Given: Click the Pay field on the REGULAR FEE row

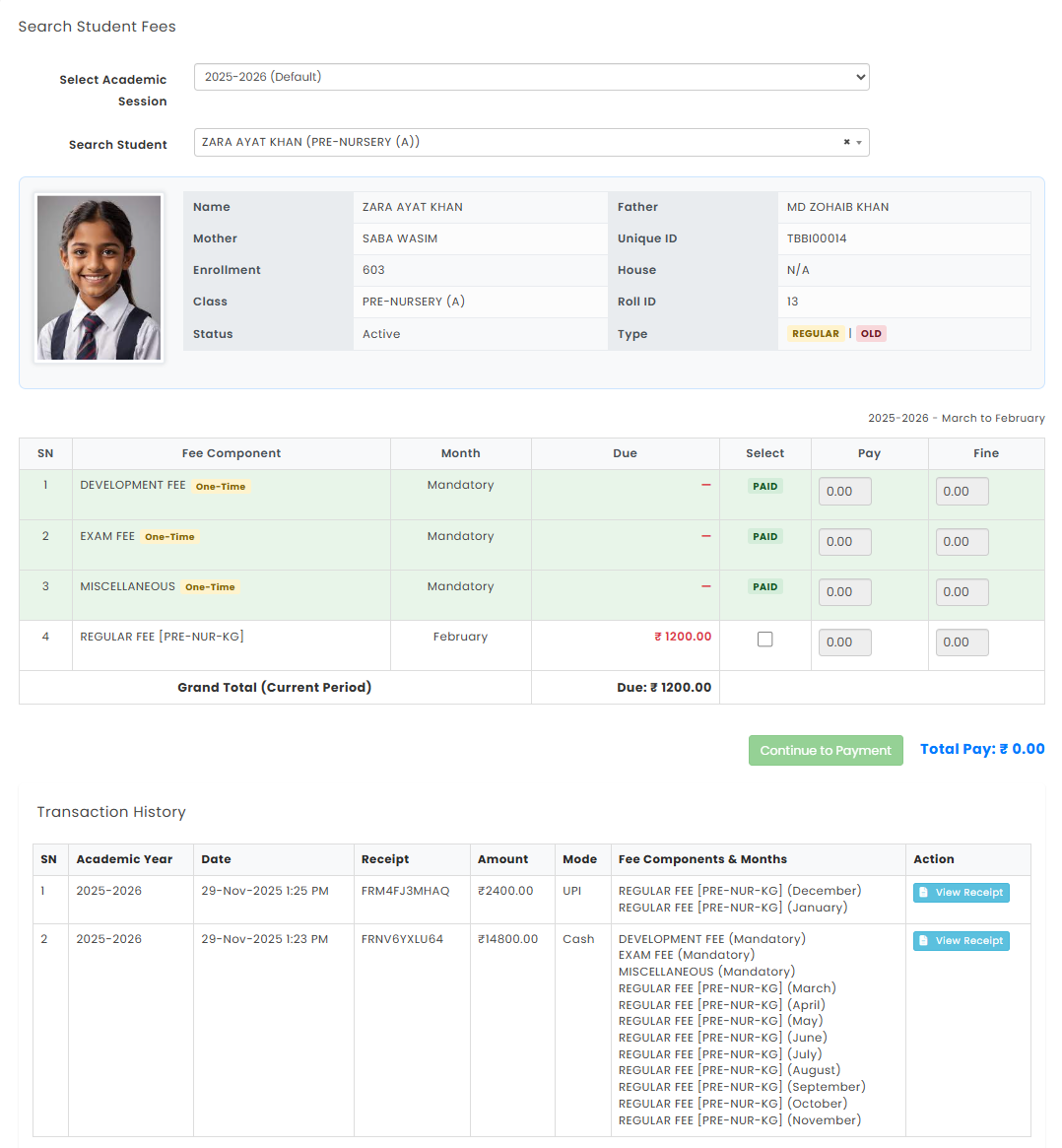Looking at the screenshot, I should tap(844, 642).
